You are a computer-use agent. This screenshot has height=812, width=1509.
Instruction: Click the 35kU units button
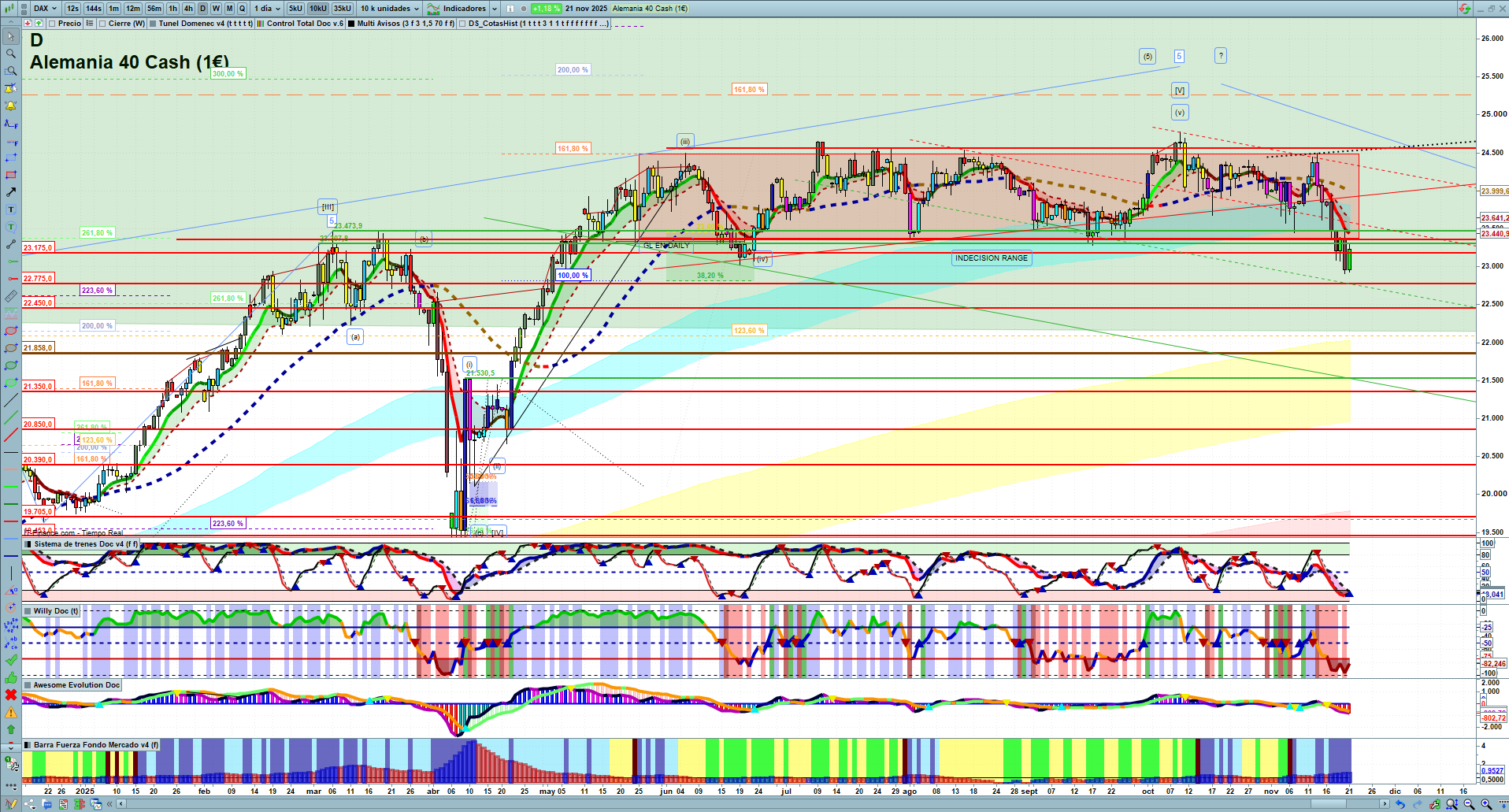[343, 9]
